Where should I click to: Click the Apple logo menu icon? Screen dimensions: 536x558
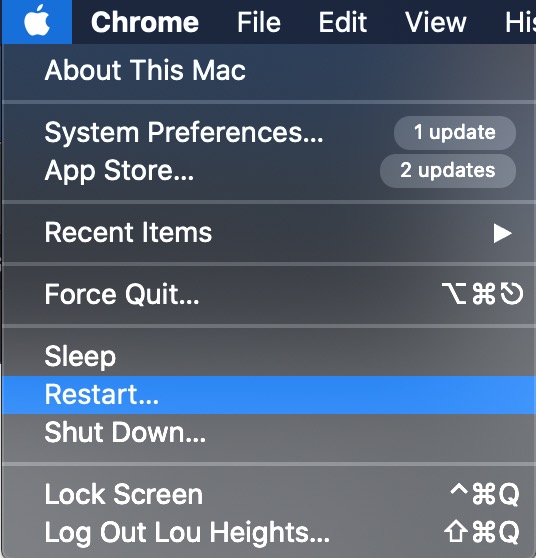[37, 21]
